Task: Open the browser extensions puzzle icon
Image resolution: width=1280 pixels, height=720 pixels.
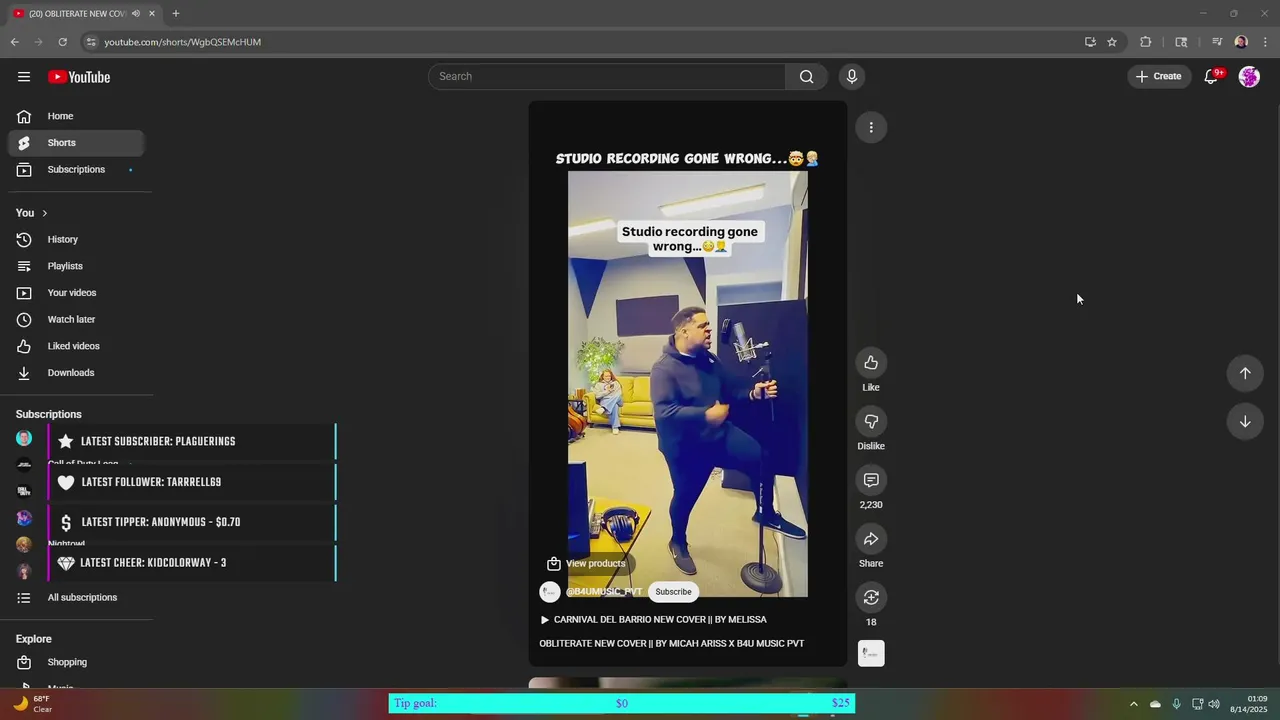Action: (1146, 42)
